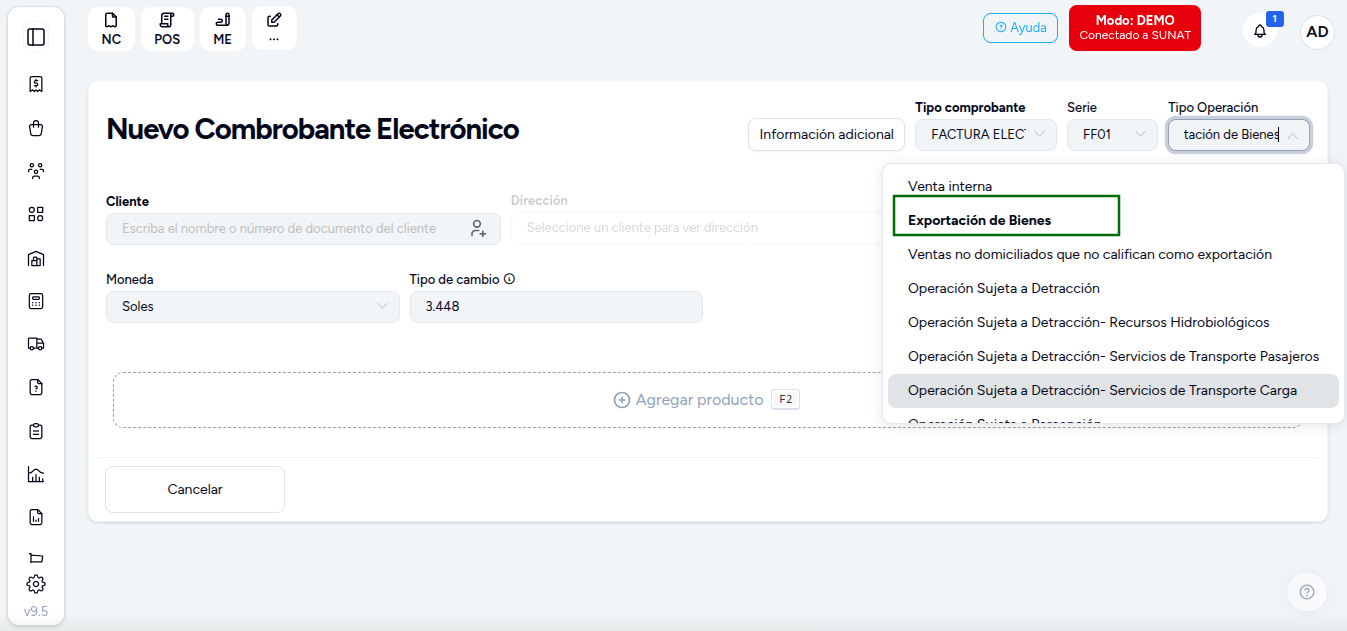Click the notifications bell icon
The width and height of the screenshot is (1347, 631).
[x=1260, y=31]
